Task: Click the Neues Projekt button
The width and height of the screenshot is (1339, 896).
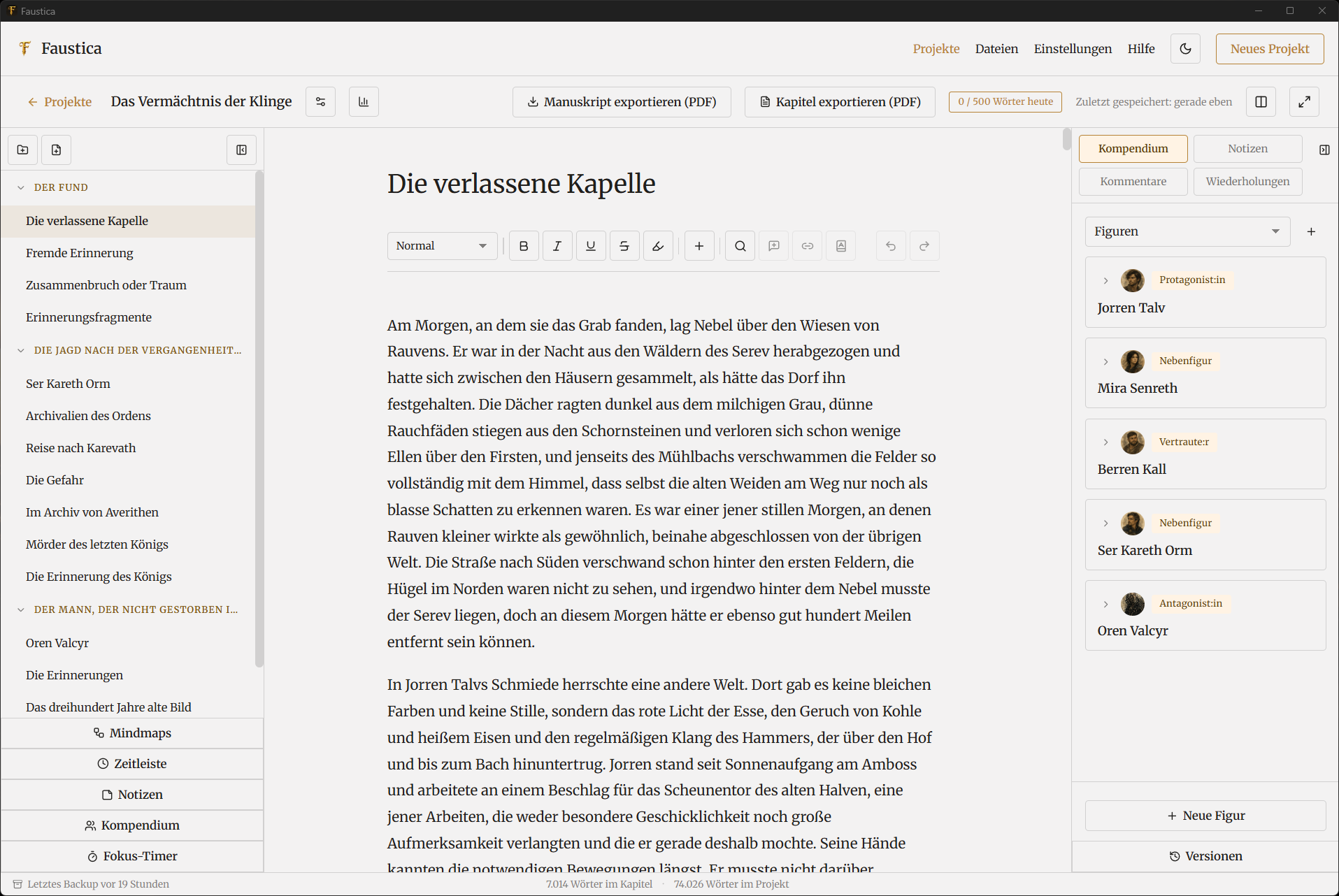Action: (x=1269, y=49)
